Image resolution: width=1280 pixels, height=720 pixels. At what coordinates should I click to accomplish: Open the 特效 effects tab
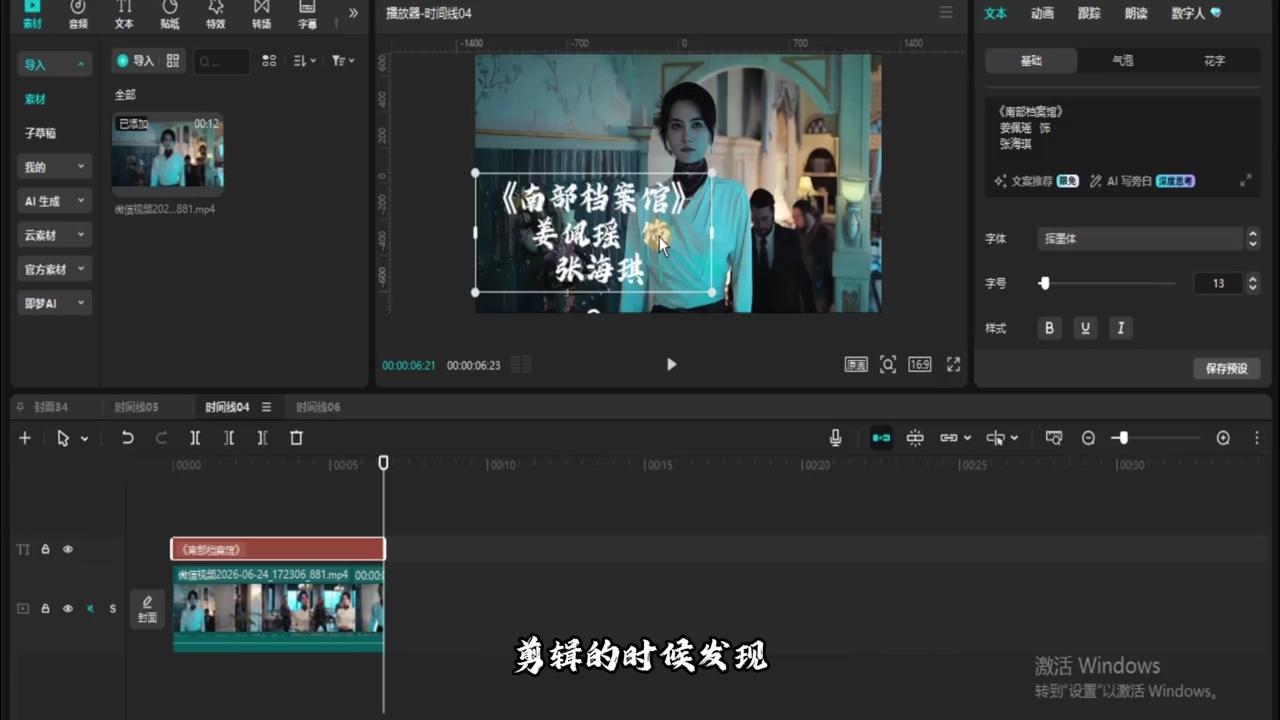click(x=216, y=14)
